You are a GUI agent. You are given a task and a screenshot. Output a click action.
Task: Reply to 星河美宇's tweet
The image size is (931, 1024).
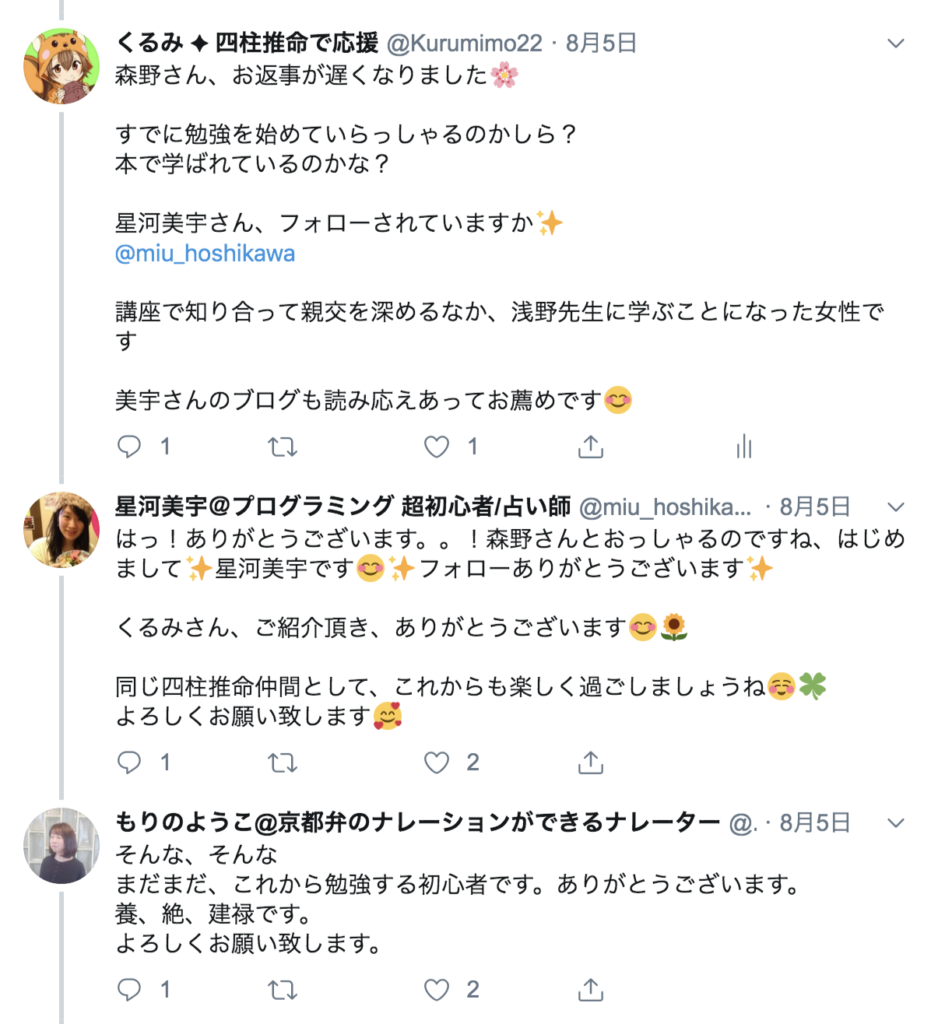coord(130,763)
